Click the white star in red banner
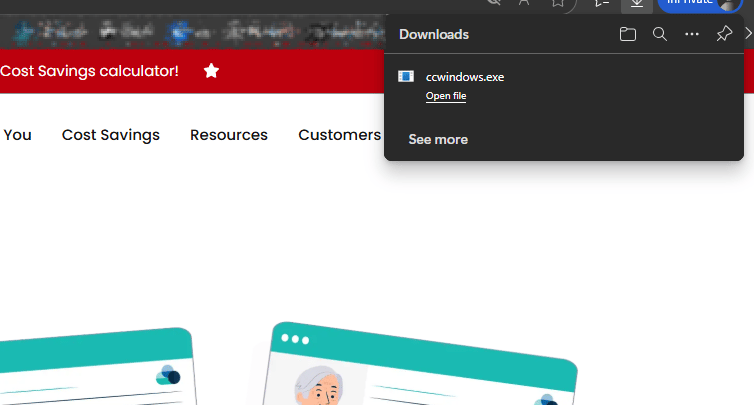The height and width of the screenshot is (405, 754). 211,71
